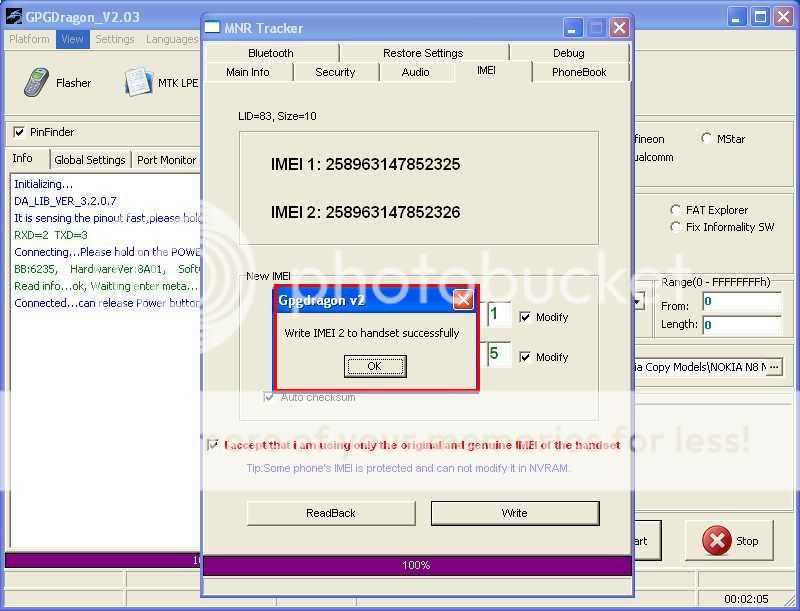Toggle Modify checkbox beside the '5' field
The height and width of the screenshot is (611, 800).
(x=524, y=357)
